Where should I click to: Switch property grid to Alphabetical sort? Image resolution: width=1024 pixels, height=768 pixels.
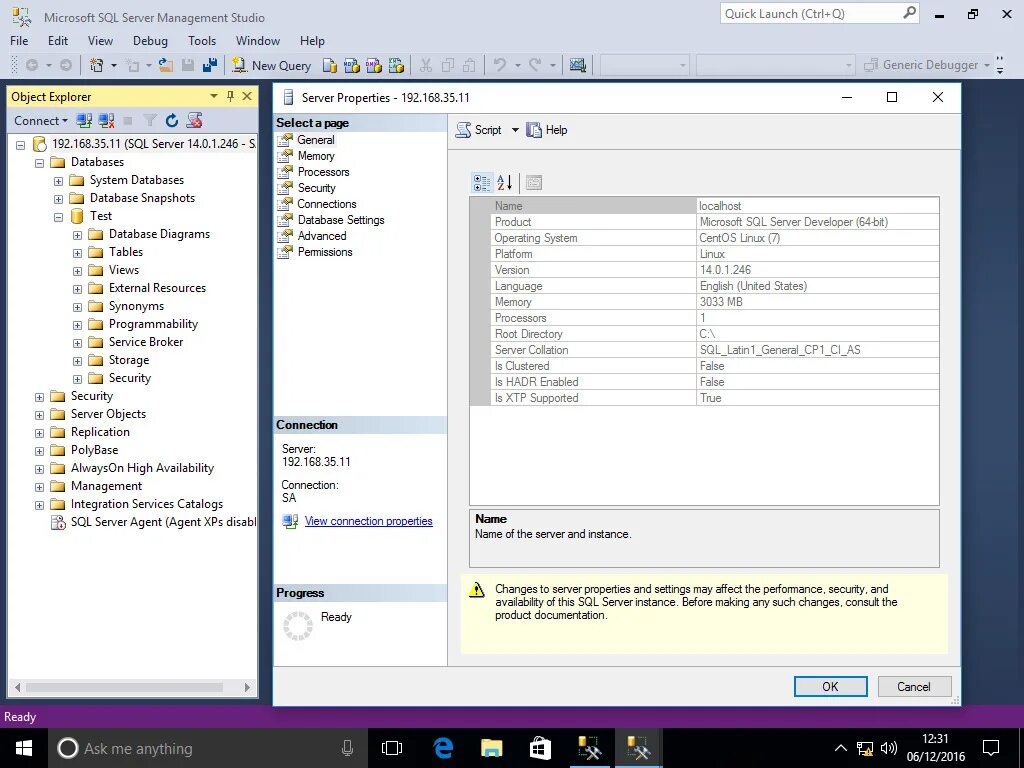point(504,183)
